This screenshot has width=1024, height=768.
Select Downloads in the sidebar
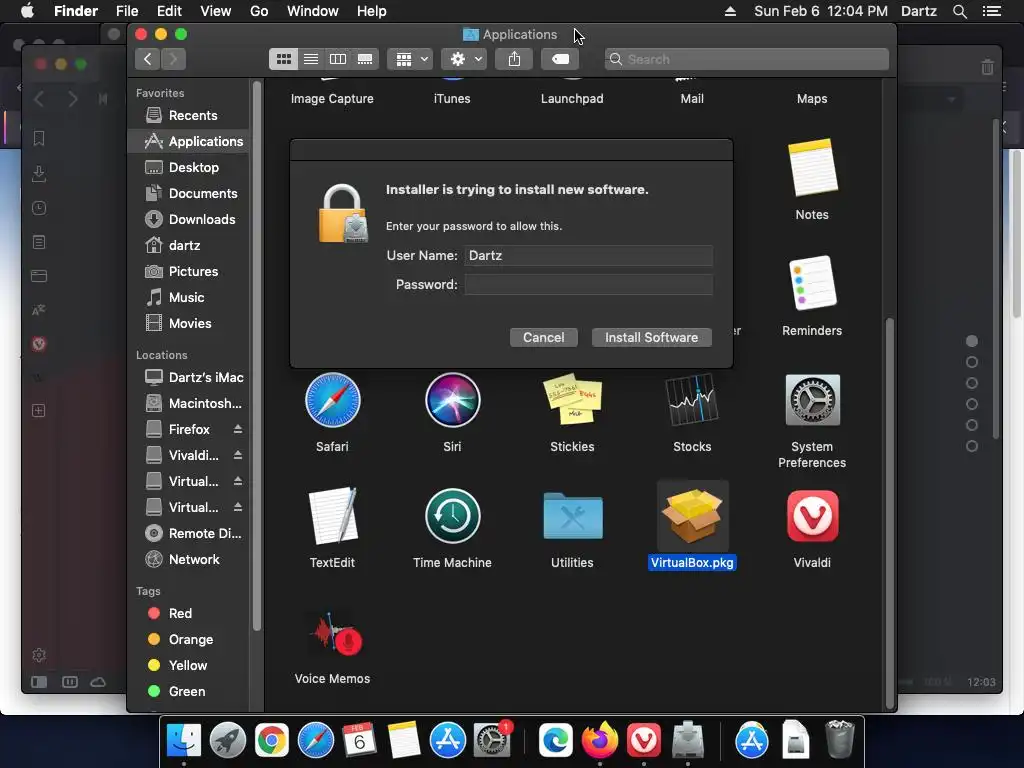coord(188,219)
